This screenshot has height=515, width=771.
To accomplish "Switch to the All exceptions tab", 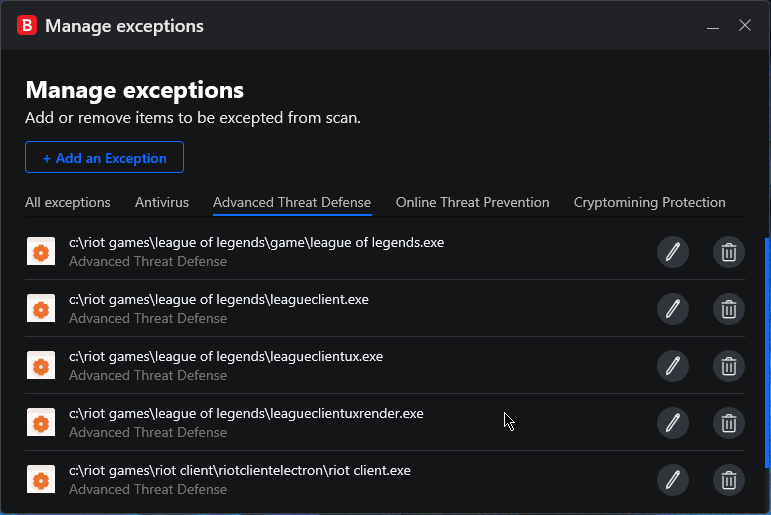I will click(68, 202).
